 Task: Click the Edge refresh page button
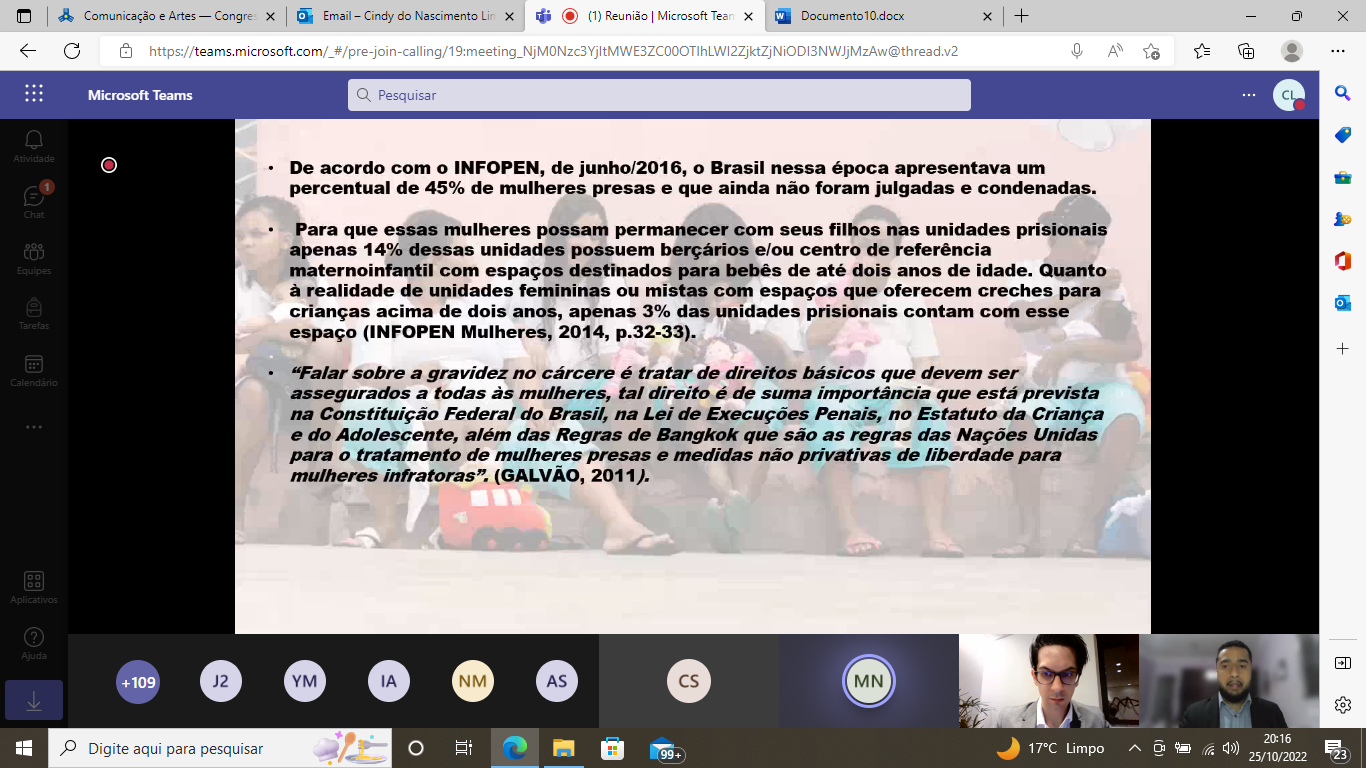click(x=72, y=51)
